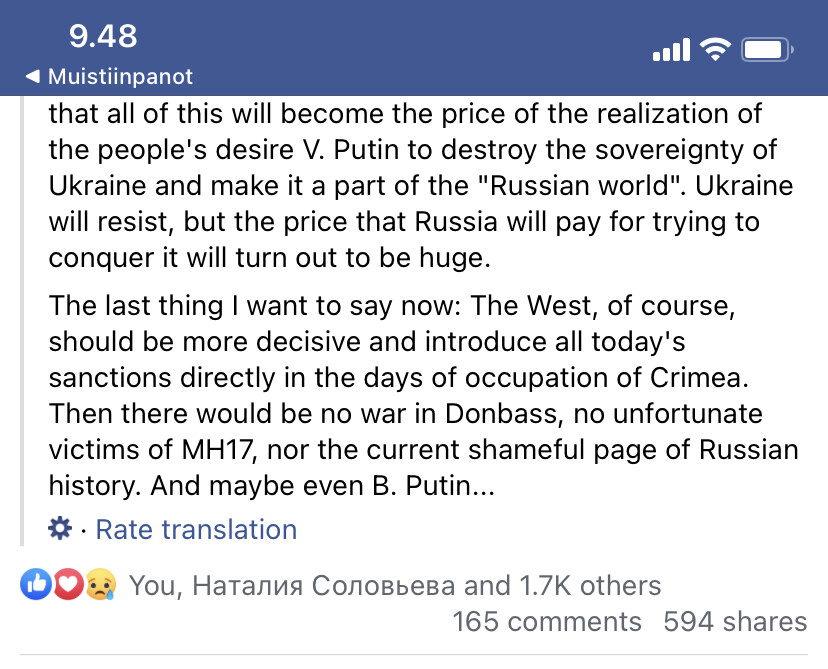Tap the battery indicator icon
The height and width of the screenshot is (669, 828).
pyautogui.click(x=767, y=50)
